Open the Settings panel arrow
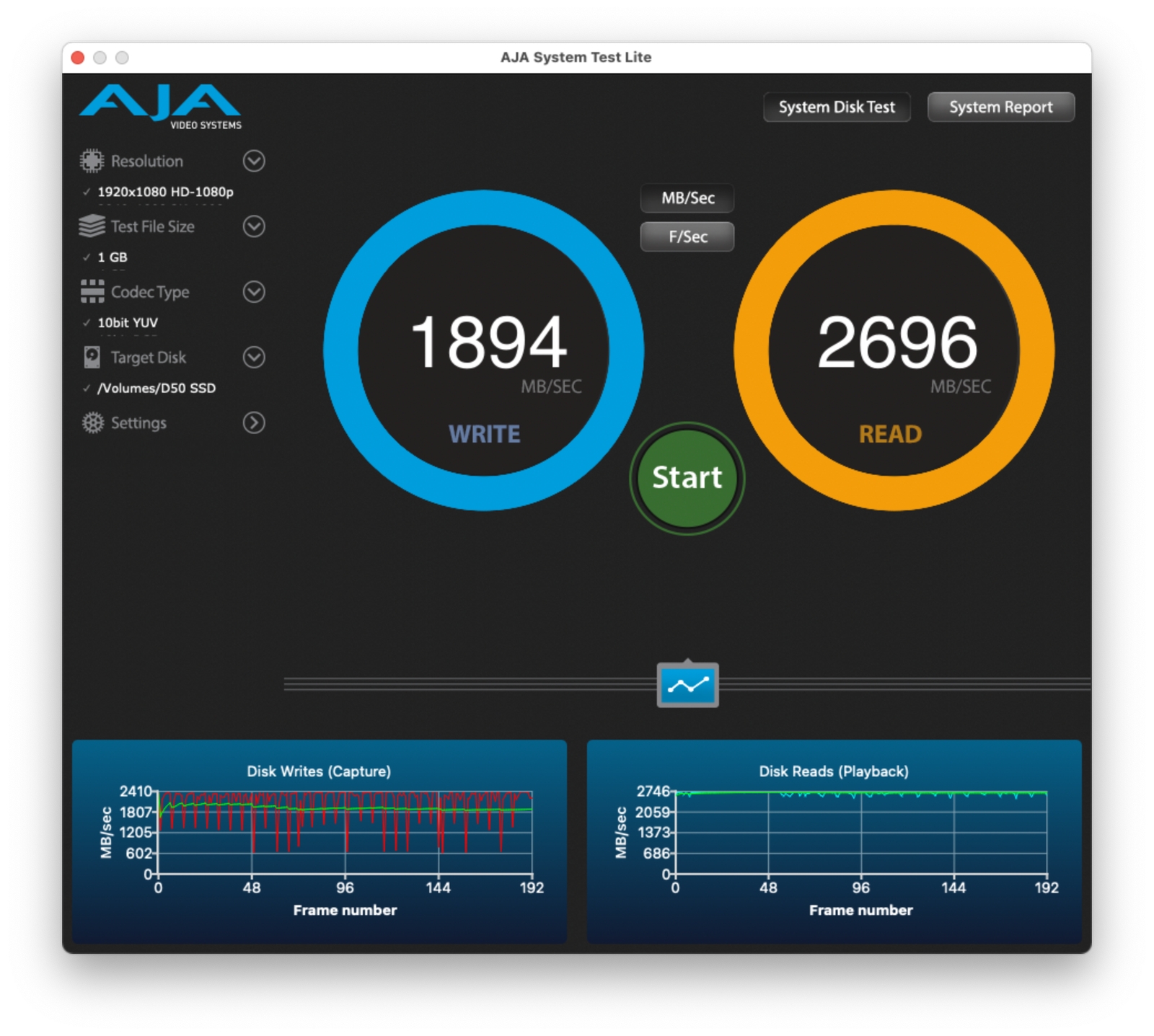The image size is (1154, 1036). tap(254, 422)
